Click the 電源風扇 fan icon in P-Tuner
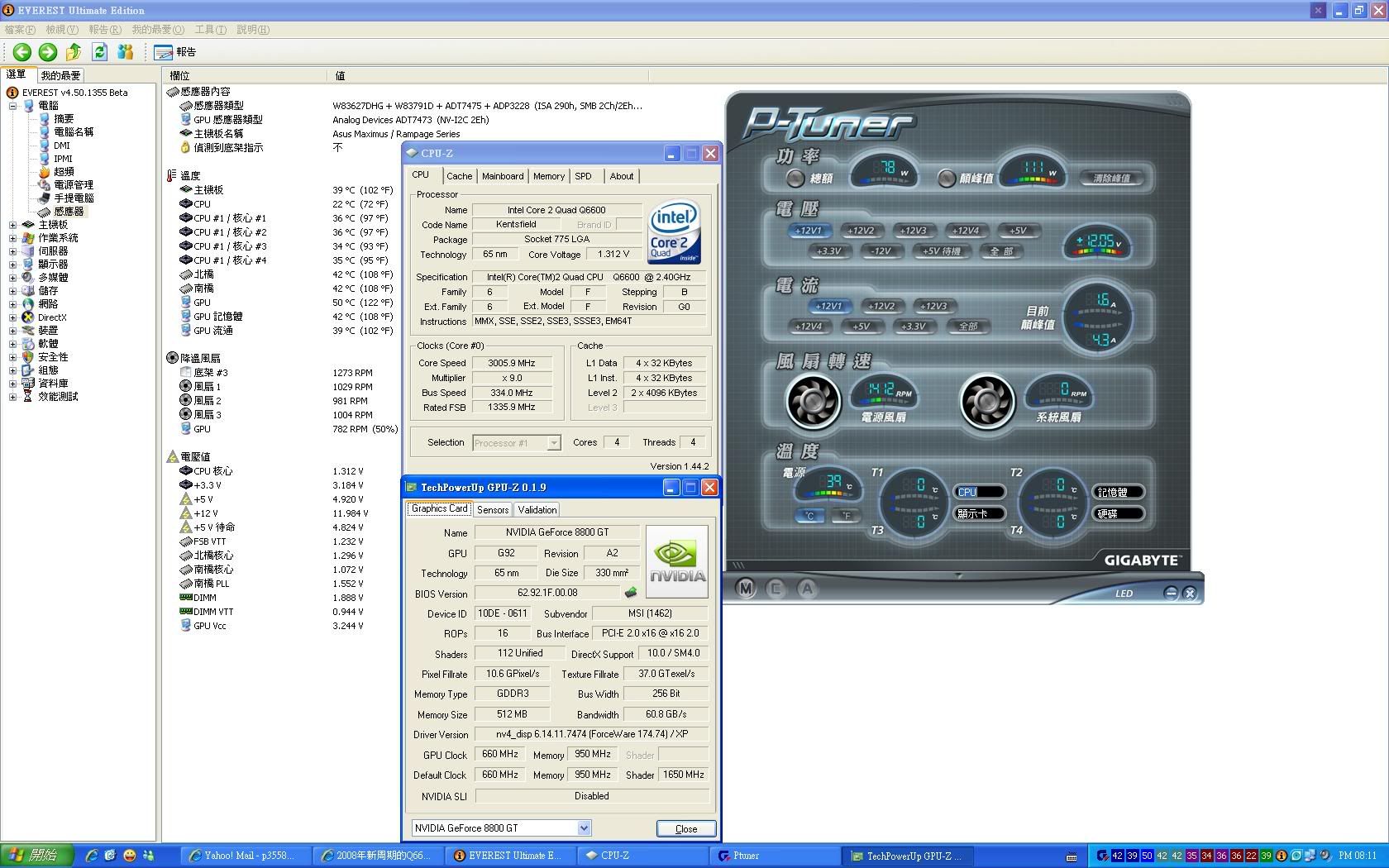Image resolution: width=1389 pixels, height=868 pixels. (x=813, y=402)
